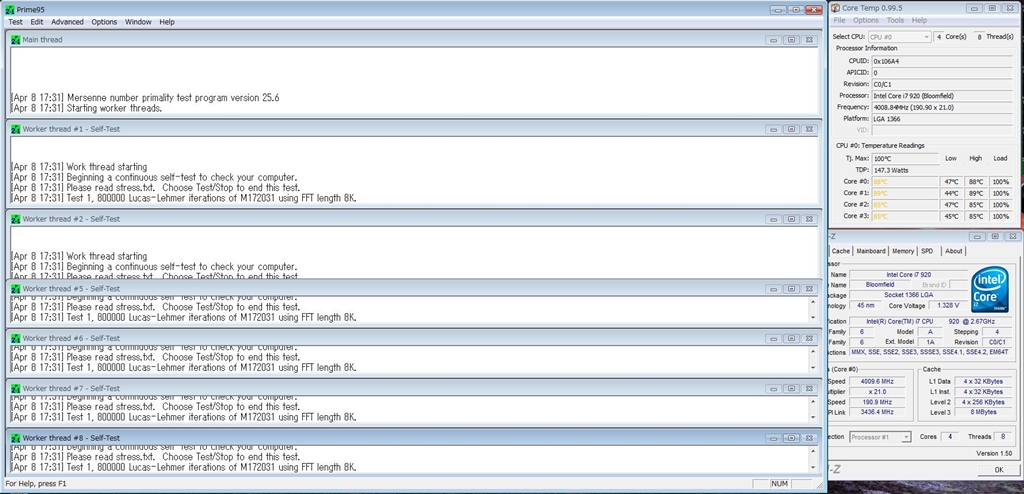The width and height of the screenshot is (1024, 494).
Task: Click the Worker thread #8 window icon
Action: point(16,438)
